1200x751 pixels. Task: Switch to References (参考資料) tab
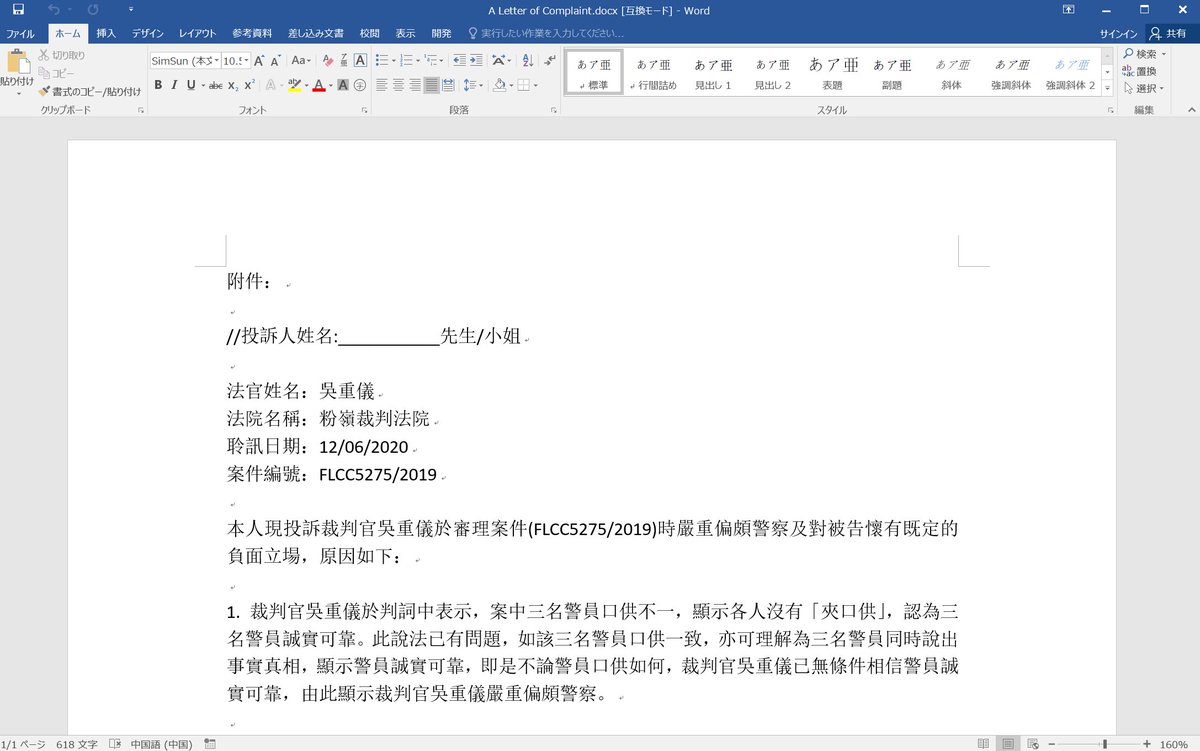(251, 33)
